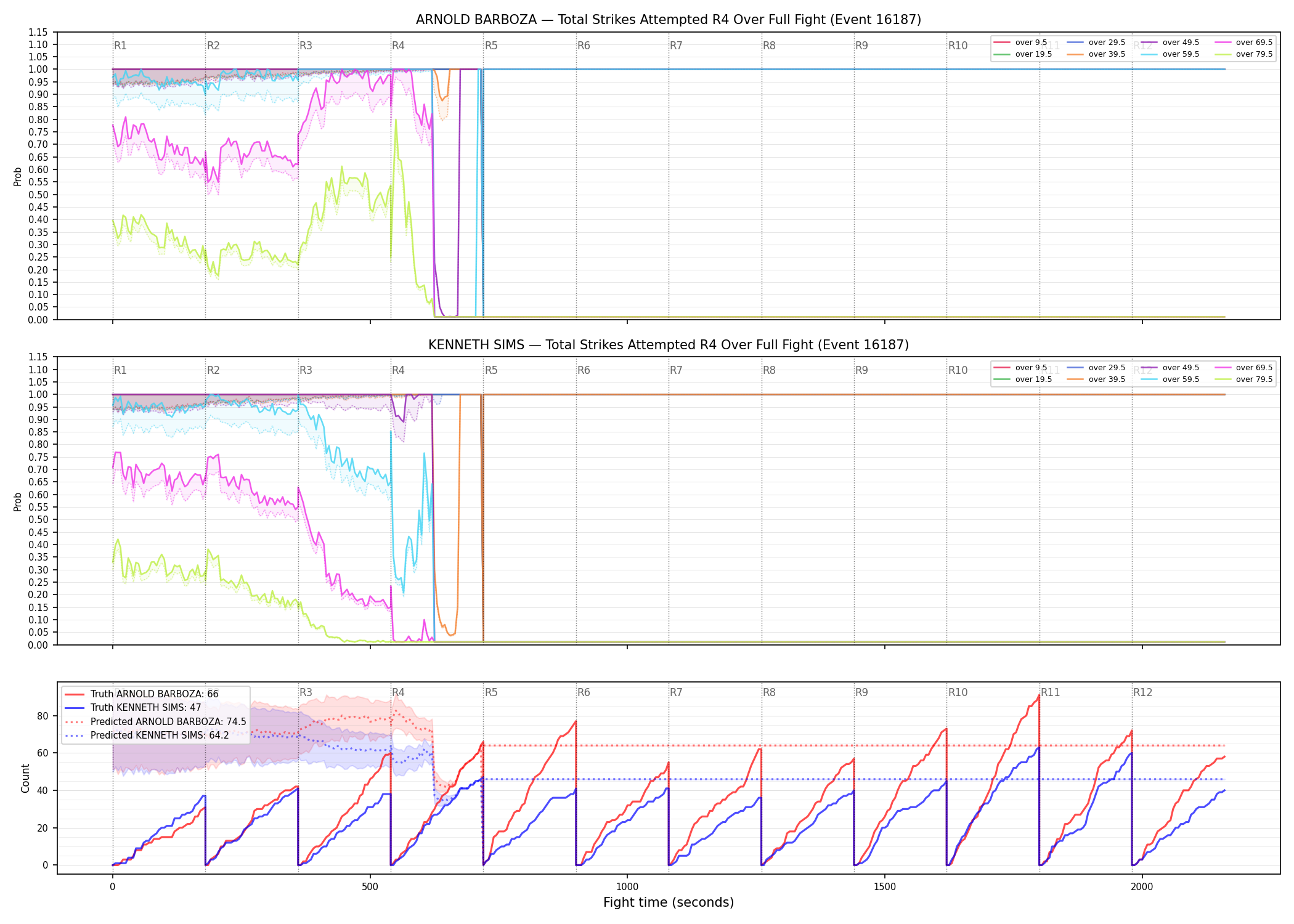Select 'over 9.5' legend entry in top chart
This screenshot has width=1294, height=924.
(1020, 43)
